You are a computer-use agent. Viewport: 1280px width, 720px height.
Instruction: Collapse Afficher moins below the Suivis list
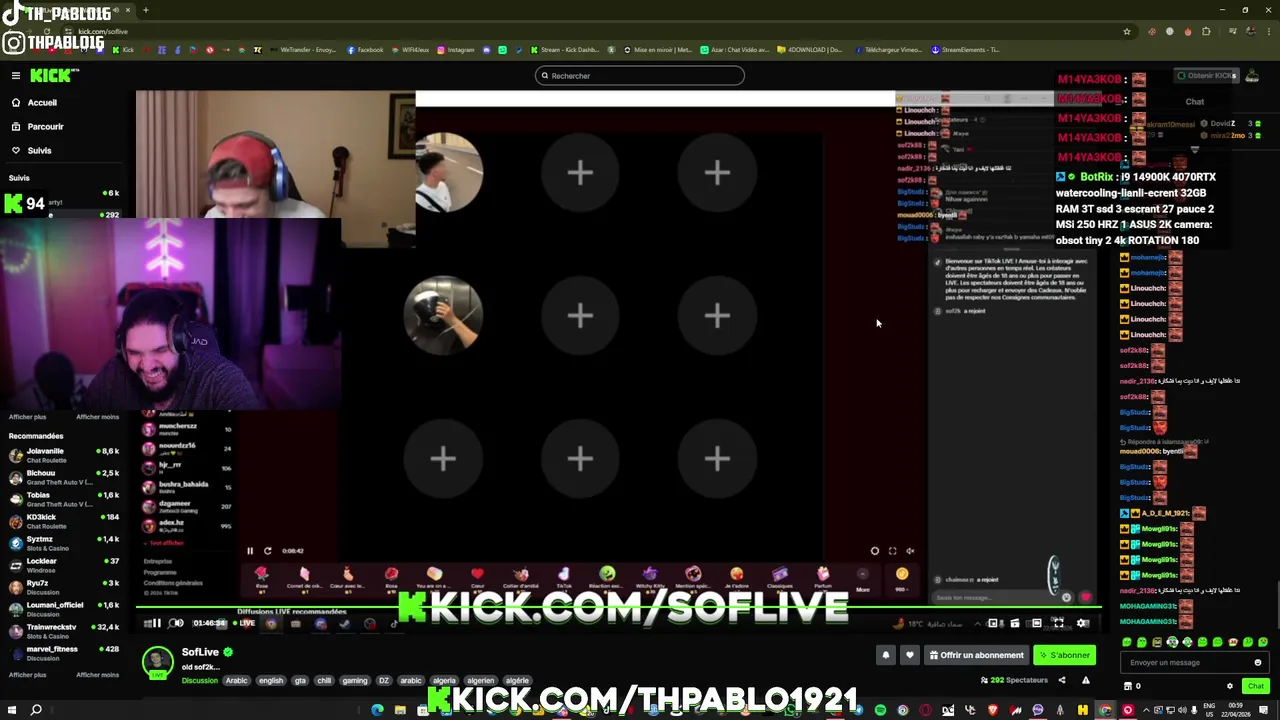pos(97,417)
